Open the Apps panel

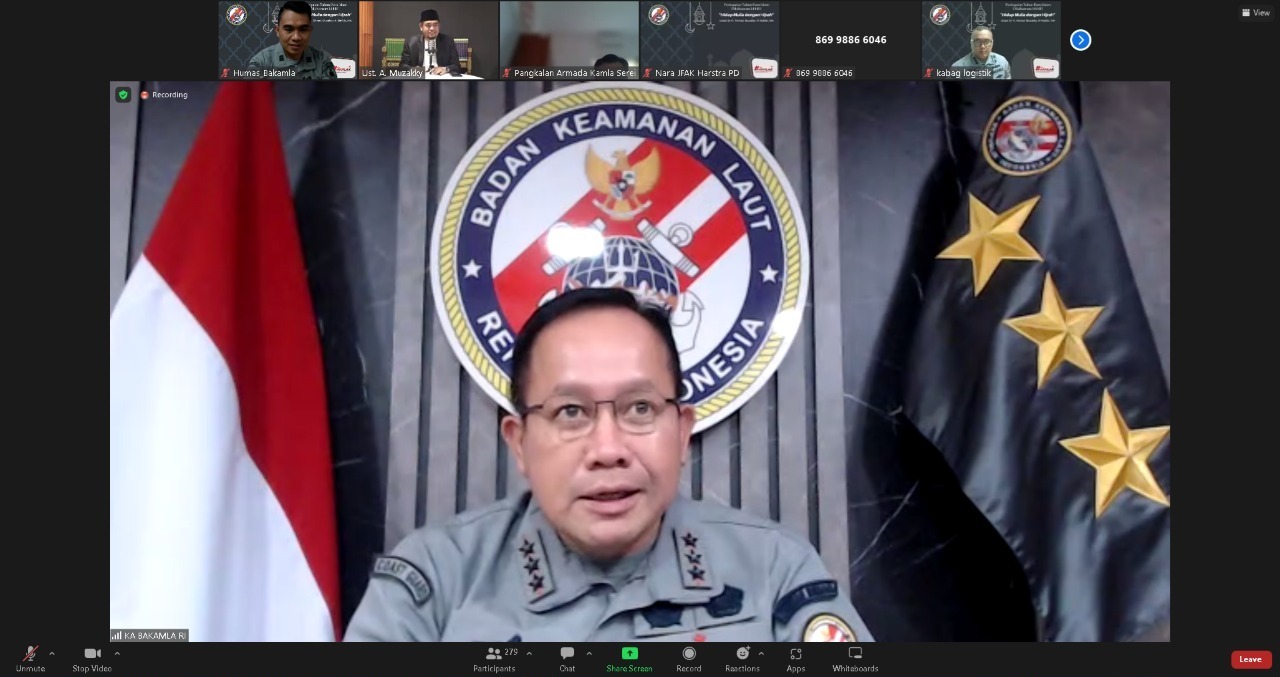tap(796, 658)
